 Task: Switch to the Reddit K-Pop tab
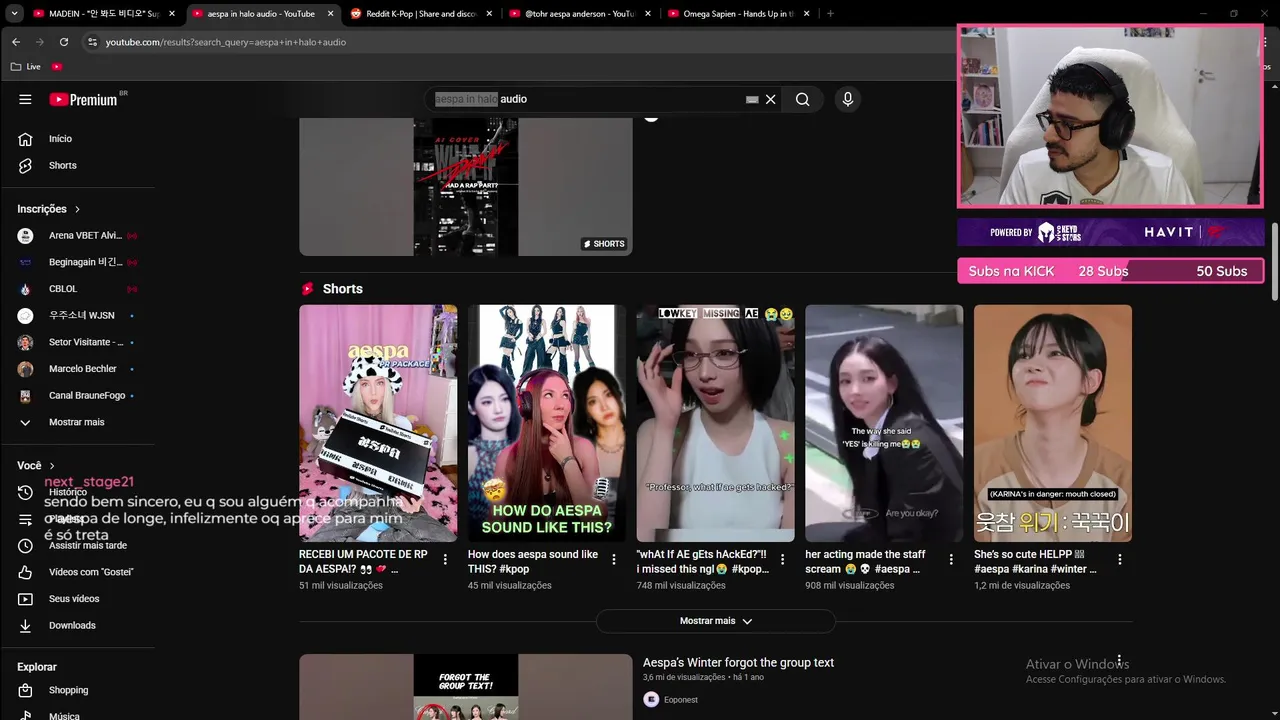click(x=420, y=14)
